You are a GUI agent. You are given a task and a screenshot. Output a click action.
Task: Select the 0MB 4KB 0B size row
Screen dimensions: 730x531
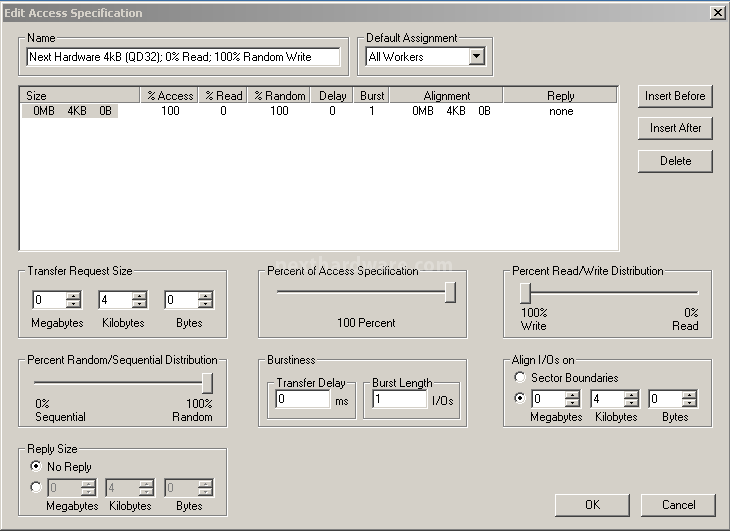click(70, 111)
